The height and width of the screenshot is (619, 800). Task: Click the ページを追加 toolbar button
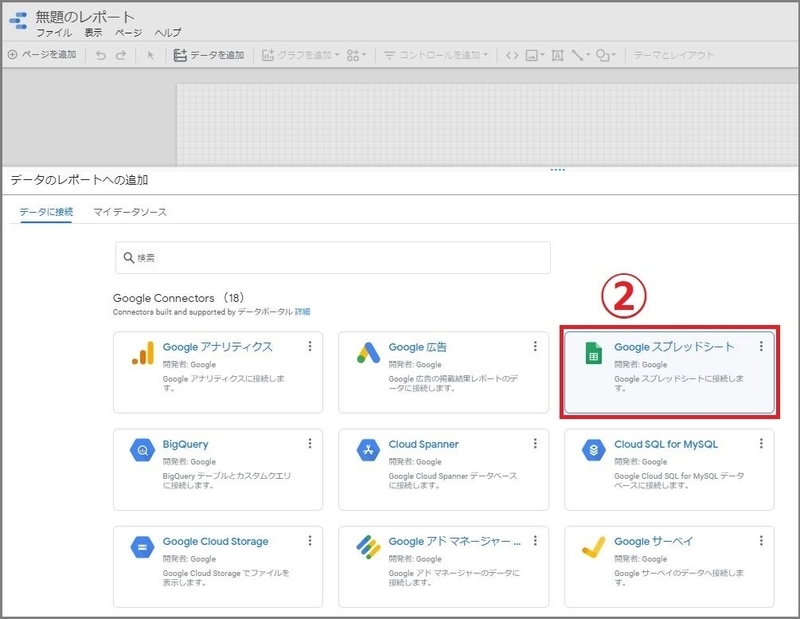42,55
